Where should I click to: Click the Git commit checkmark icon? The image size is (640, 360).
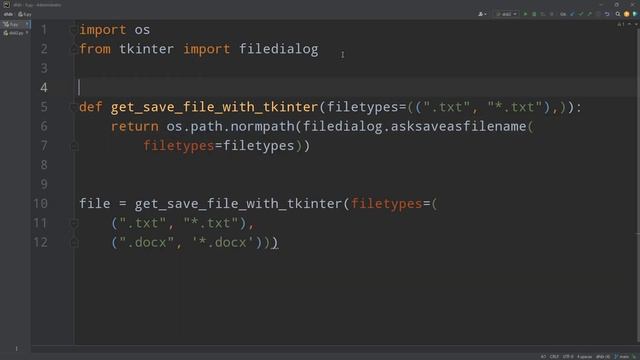click(x=580, y=14)
